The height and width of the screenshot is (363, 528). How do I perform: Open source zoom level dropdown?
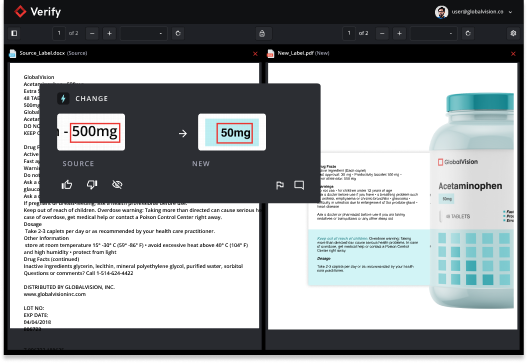tap(144, 33)
